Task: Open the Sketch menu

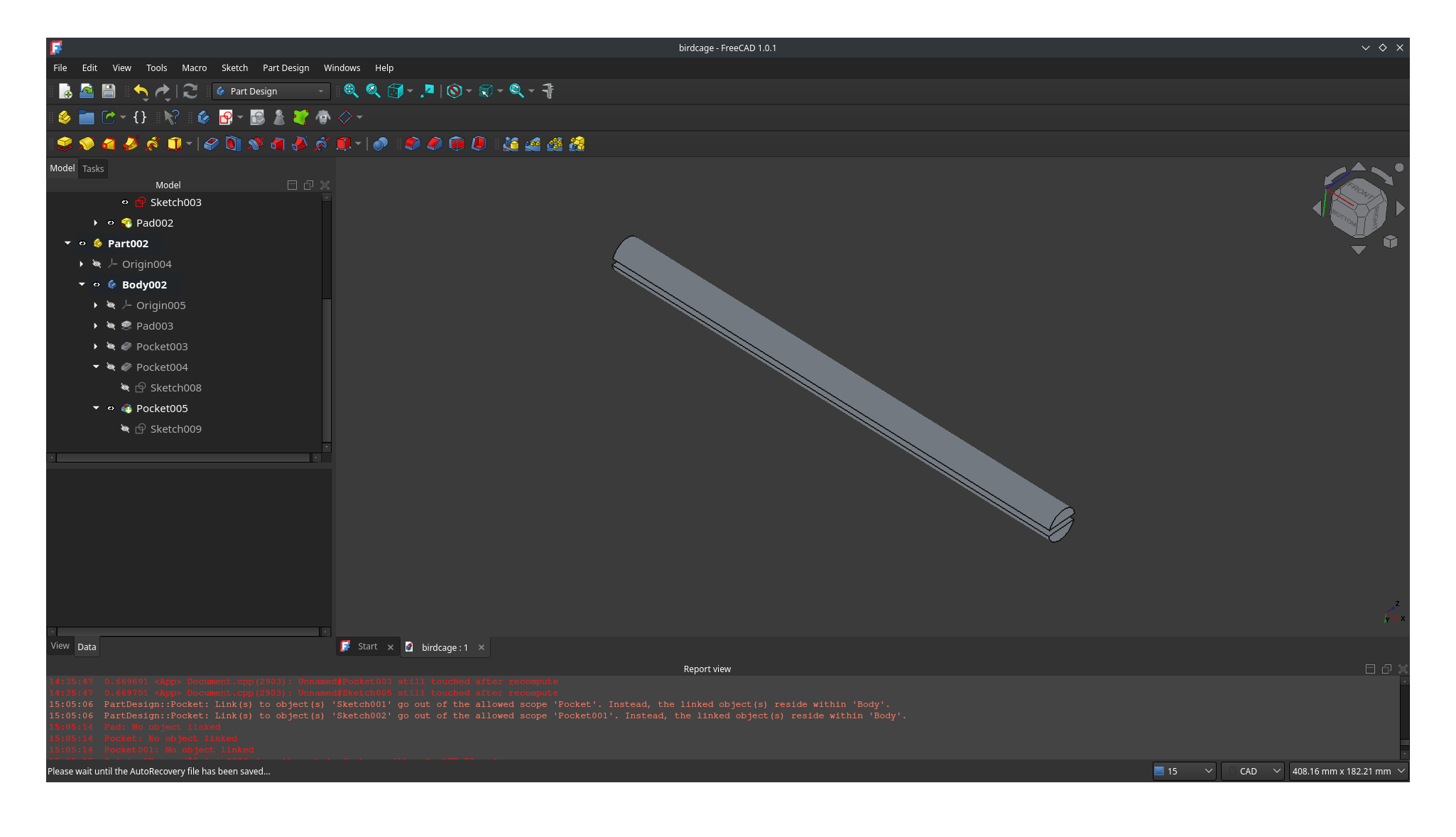Action: [234, 68]
